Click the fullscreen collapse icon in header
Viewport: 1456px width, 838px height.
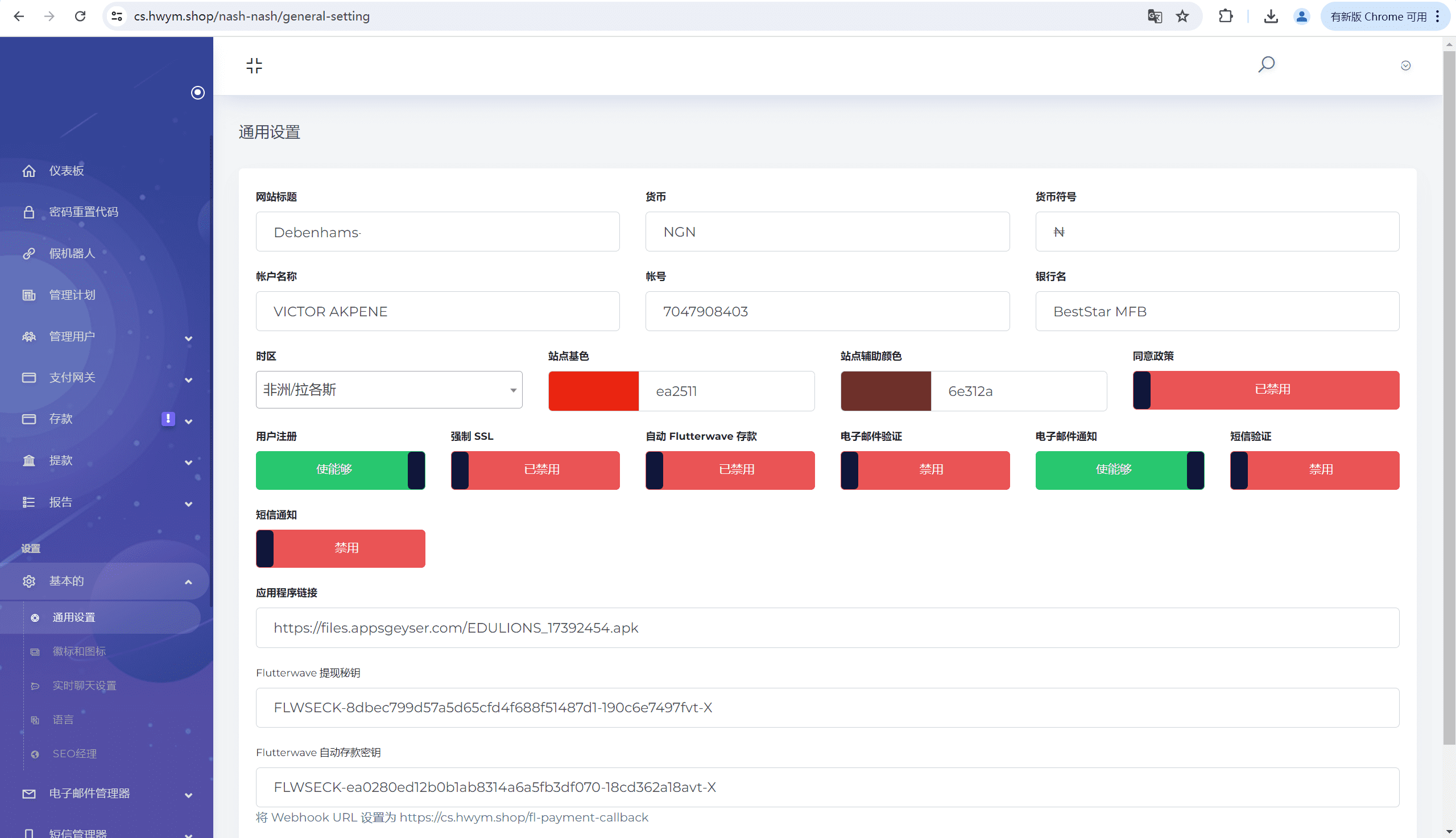point(254,65)
